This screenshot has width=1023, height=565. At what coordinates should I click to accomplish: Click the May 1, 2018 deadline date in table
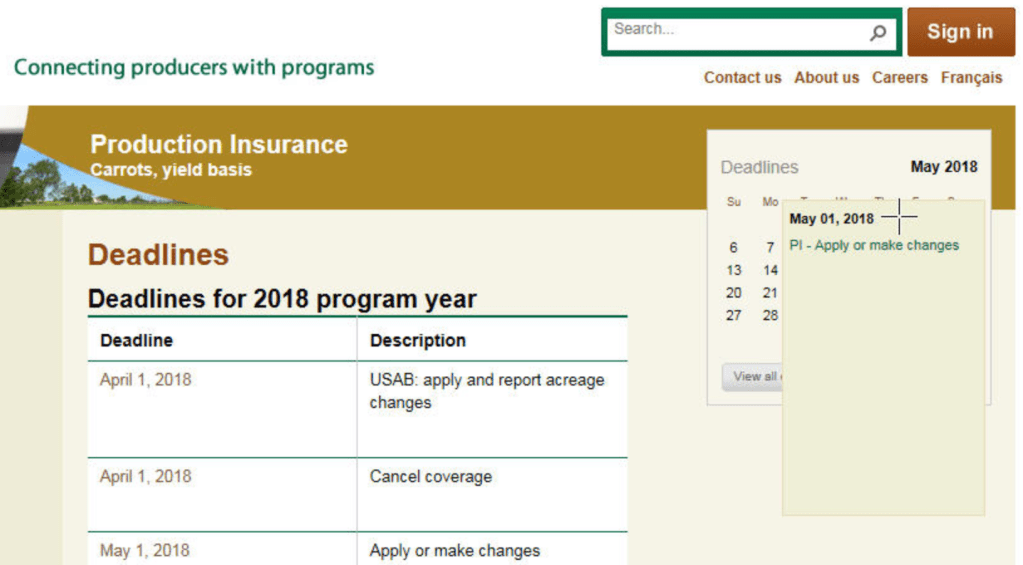point(144,550)
